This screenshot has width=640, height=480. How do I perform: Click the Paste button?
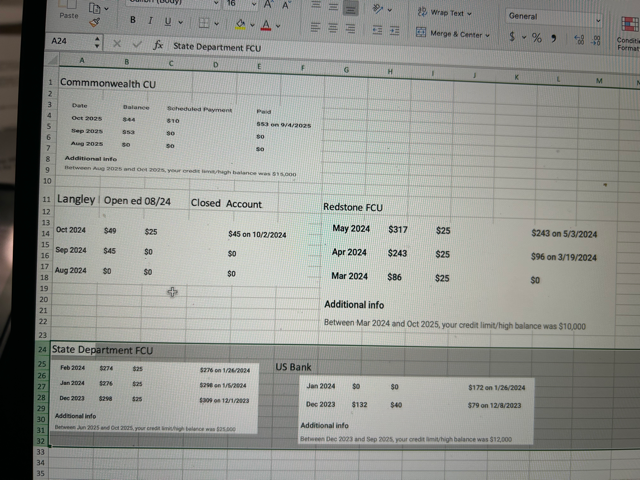(68, 11)
